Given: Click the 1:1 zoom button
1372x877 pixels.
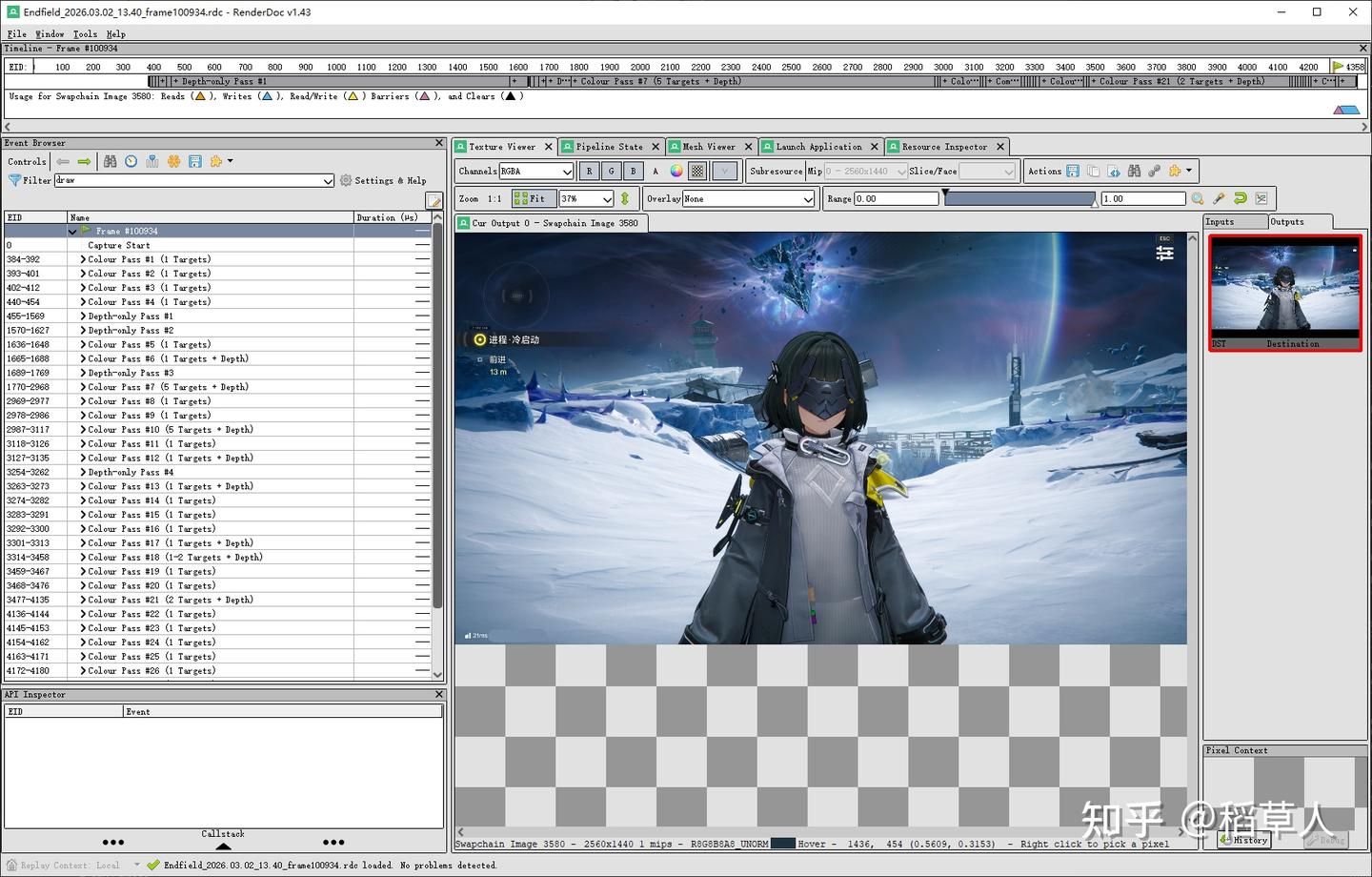Looking at the screenshot, I should pos(494,198).
